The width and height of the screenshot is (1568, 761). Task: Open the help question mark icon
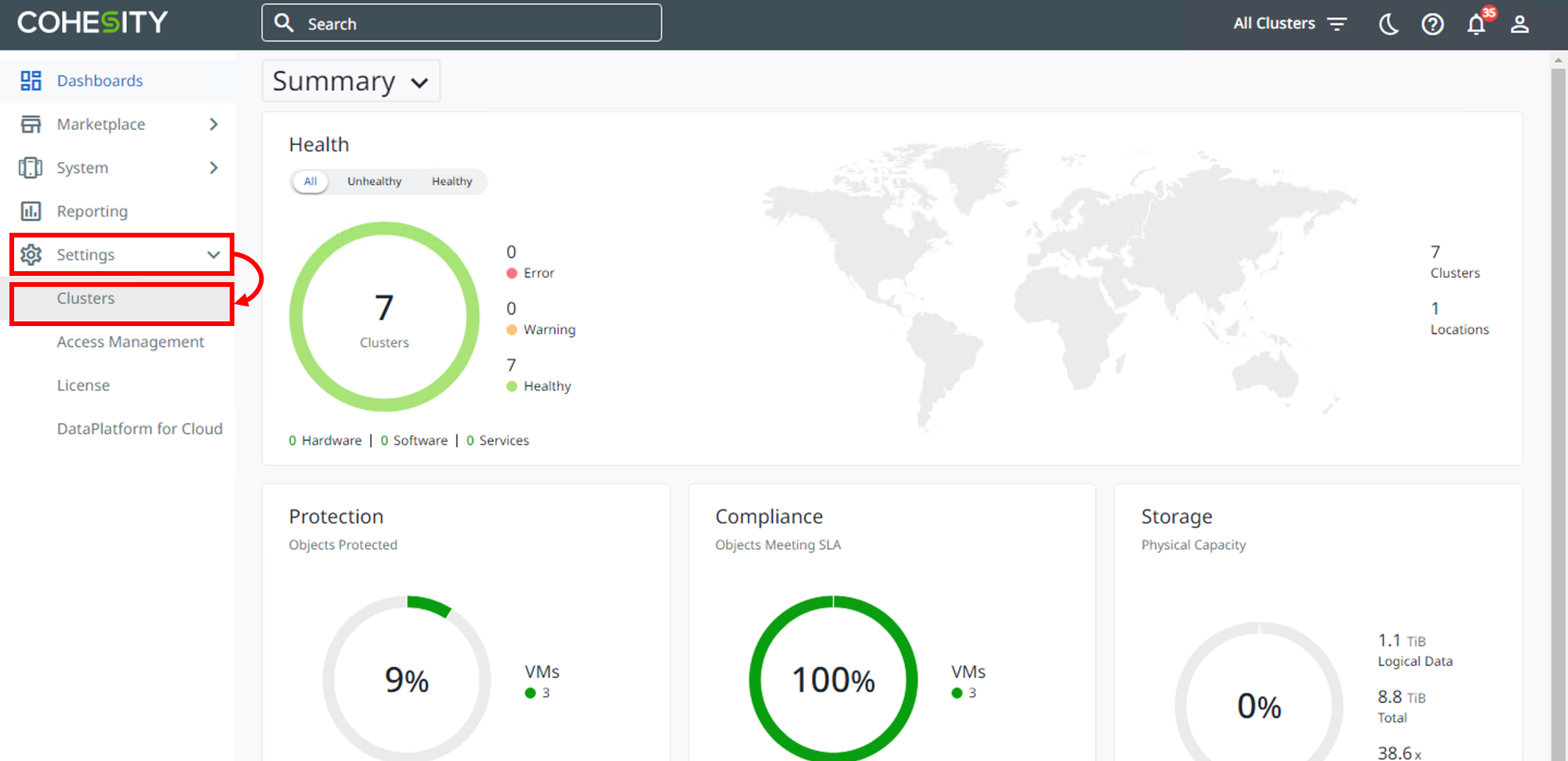pos(1432,24)
